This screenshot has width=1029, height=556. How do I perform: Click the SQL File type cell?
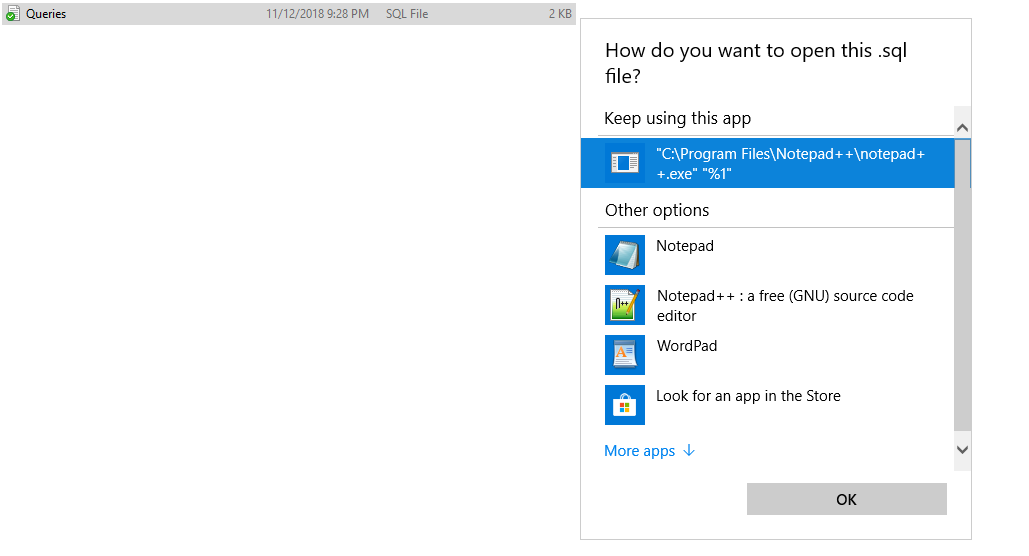point(407,14)
